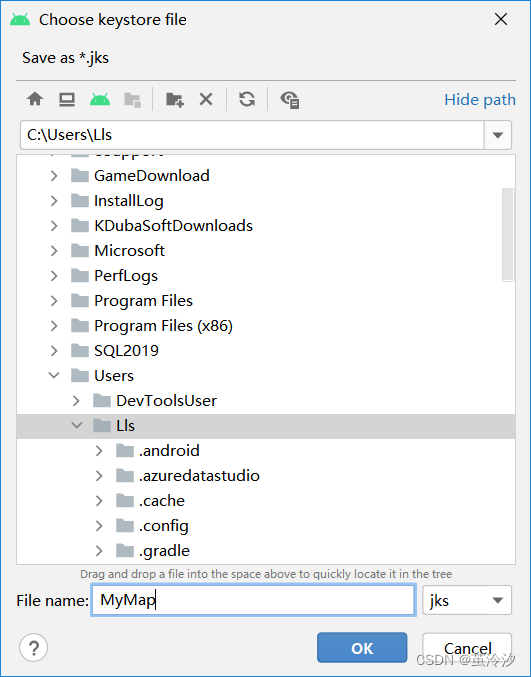Viewport: 531px width, 677px height.
Task: Click the Delete X toolbar icon
Action: (206, 99)
